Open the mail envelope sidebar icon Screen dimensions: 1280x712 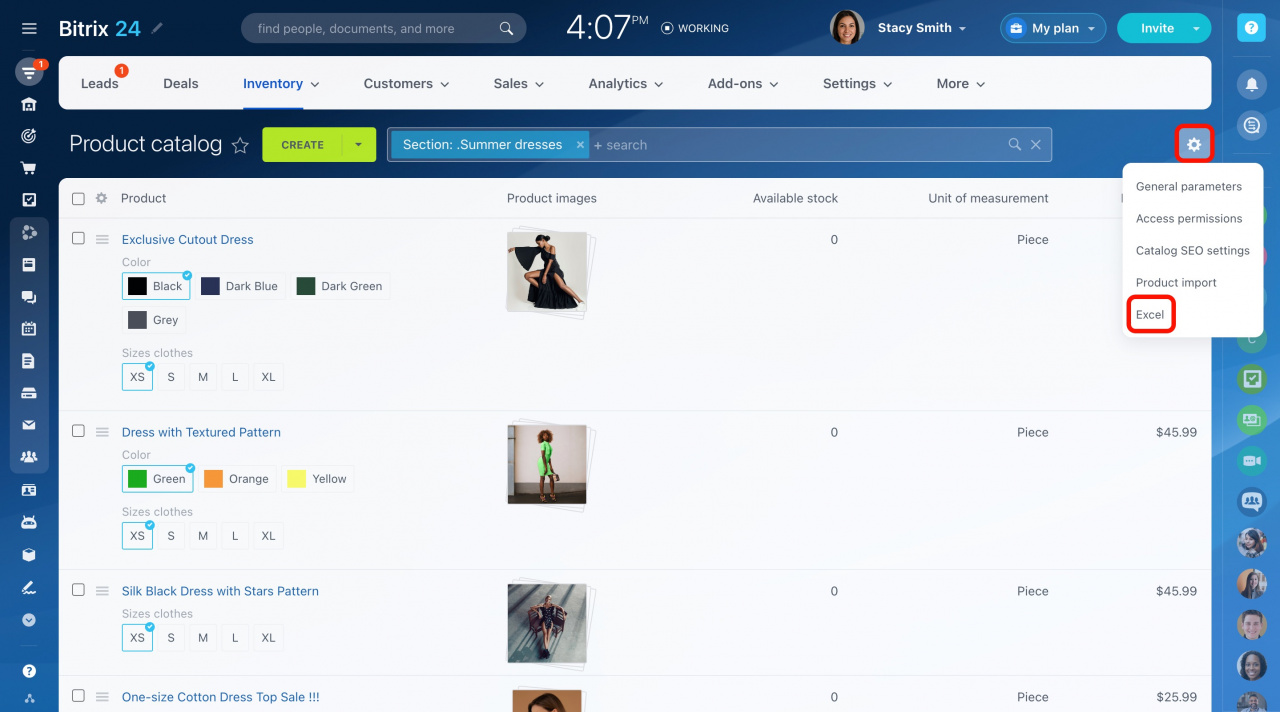pos(29,425)
